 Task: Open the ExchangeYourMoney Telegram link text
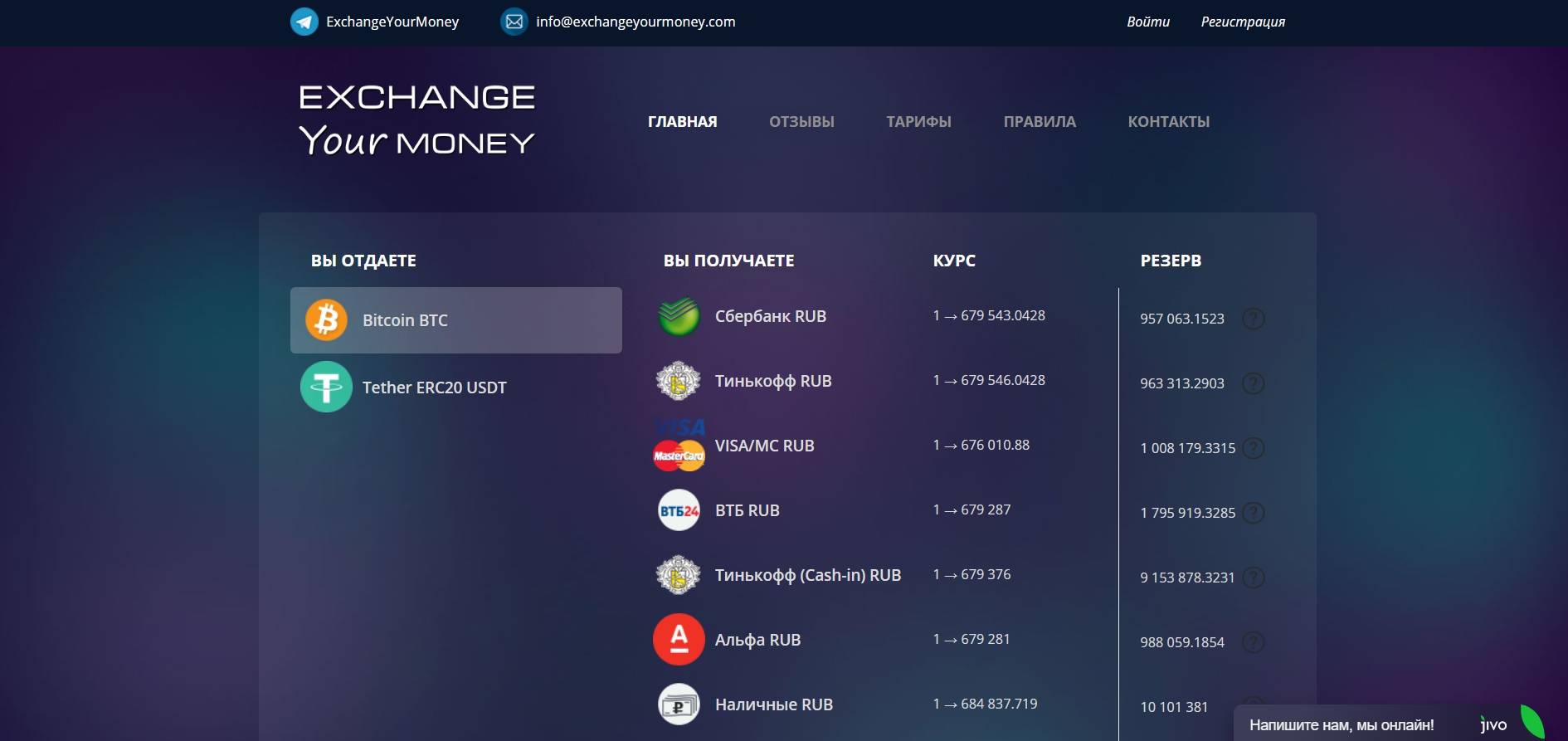(x=392, y=22)
